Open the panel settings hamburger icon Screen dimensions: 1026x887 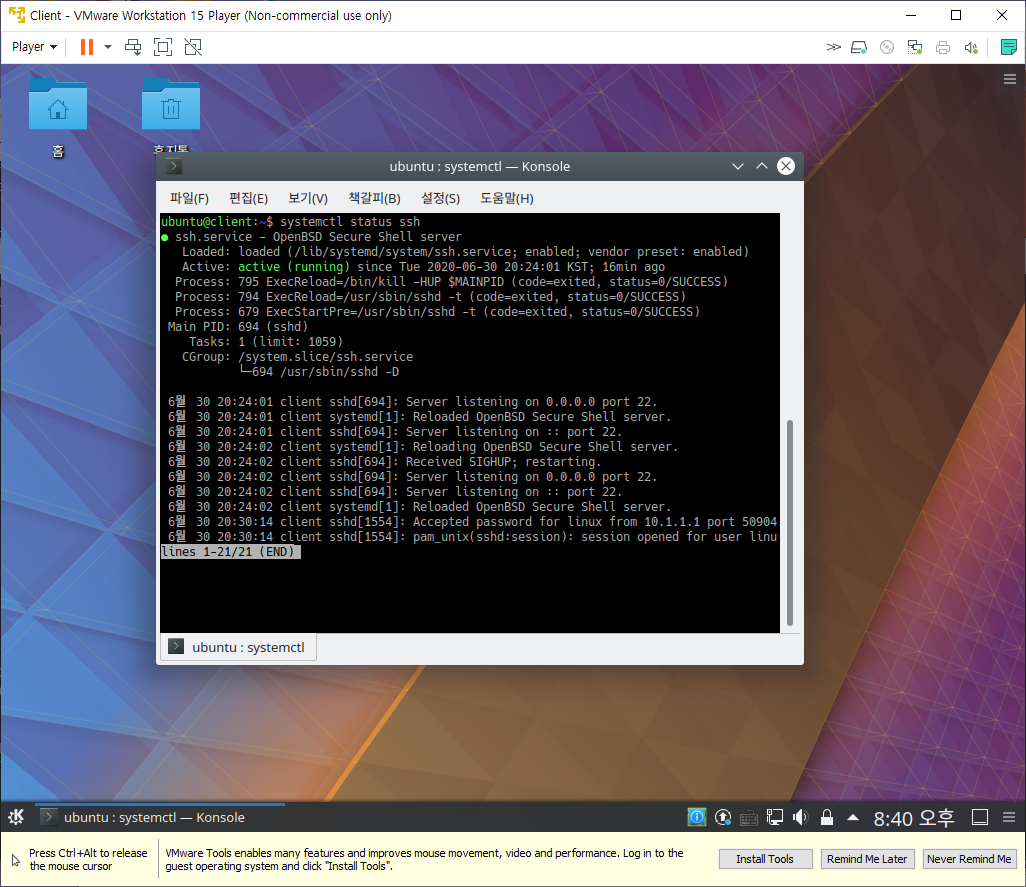[1009, 817]
